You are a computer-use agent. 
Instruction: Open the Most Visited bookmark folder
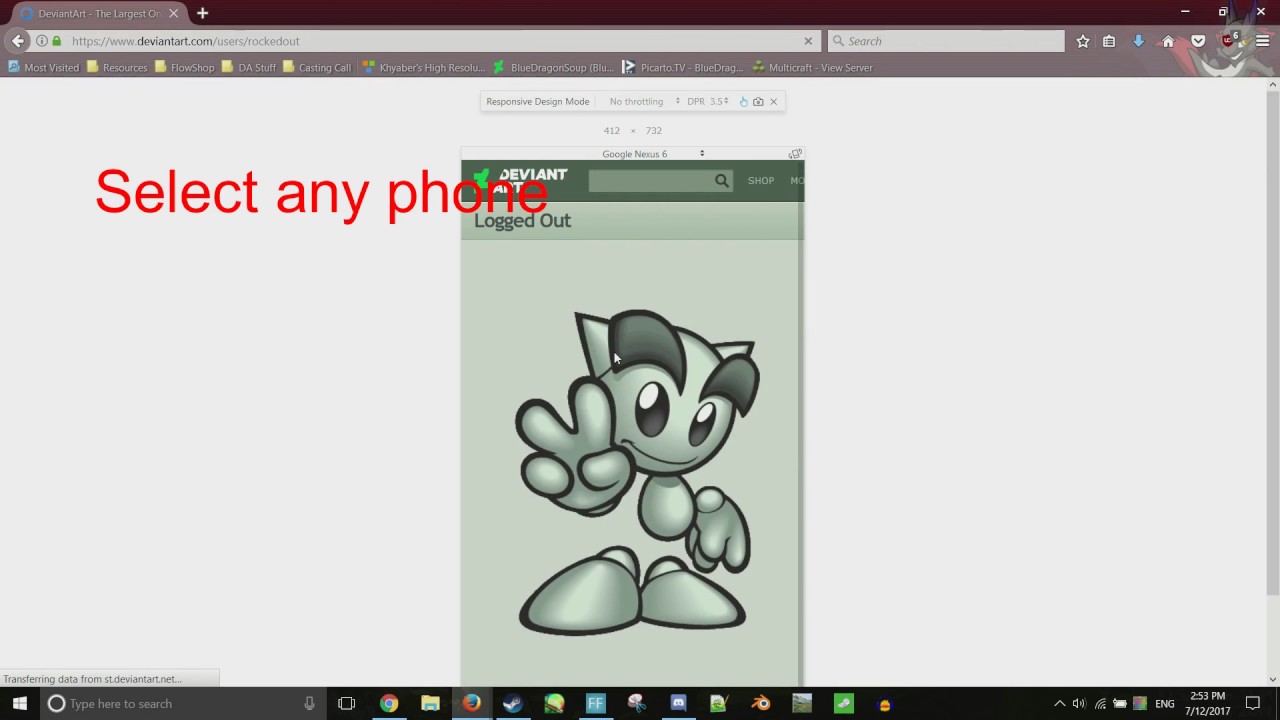coord(43,68)
